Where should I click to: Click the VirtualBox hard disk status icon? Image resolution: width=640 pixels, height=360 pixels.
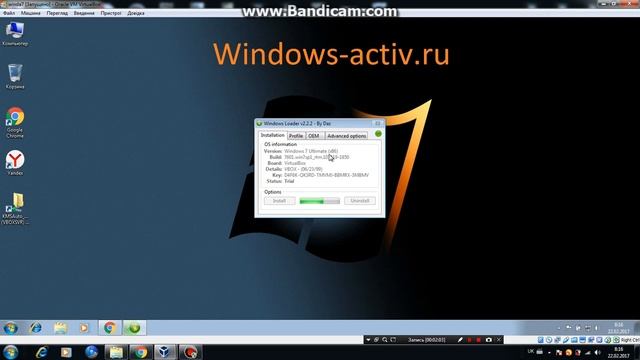540,340
